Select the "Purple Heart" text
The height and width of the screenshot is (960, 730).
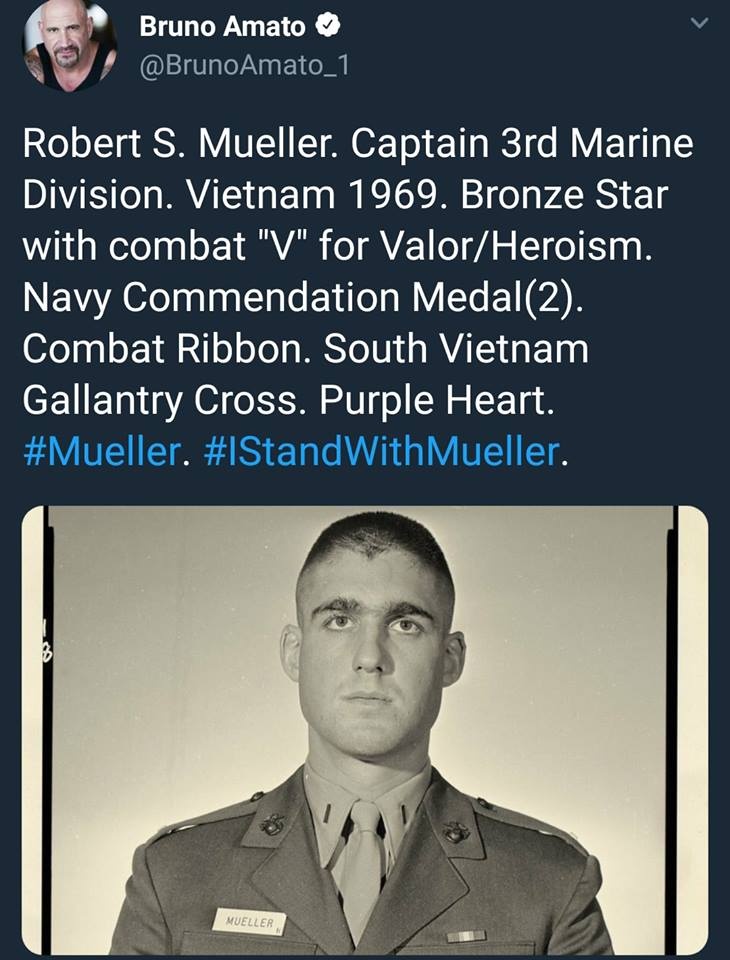click(435, 400)
